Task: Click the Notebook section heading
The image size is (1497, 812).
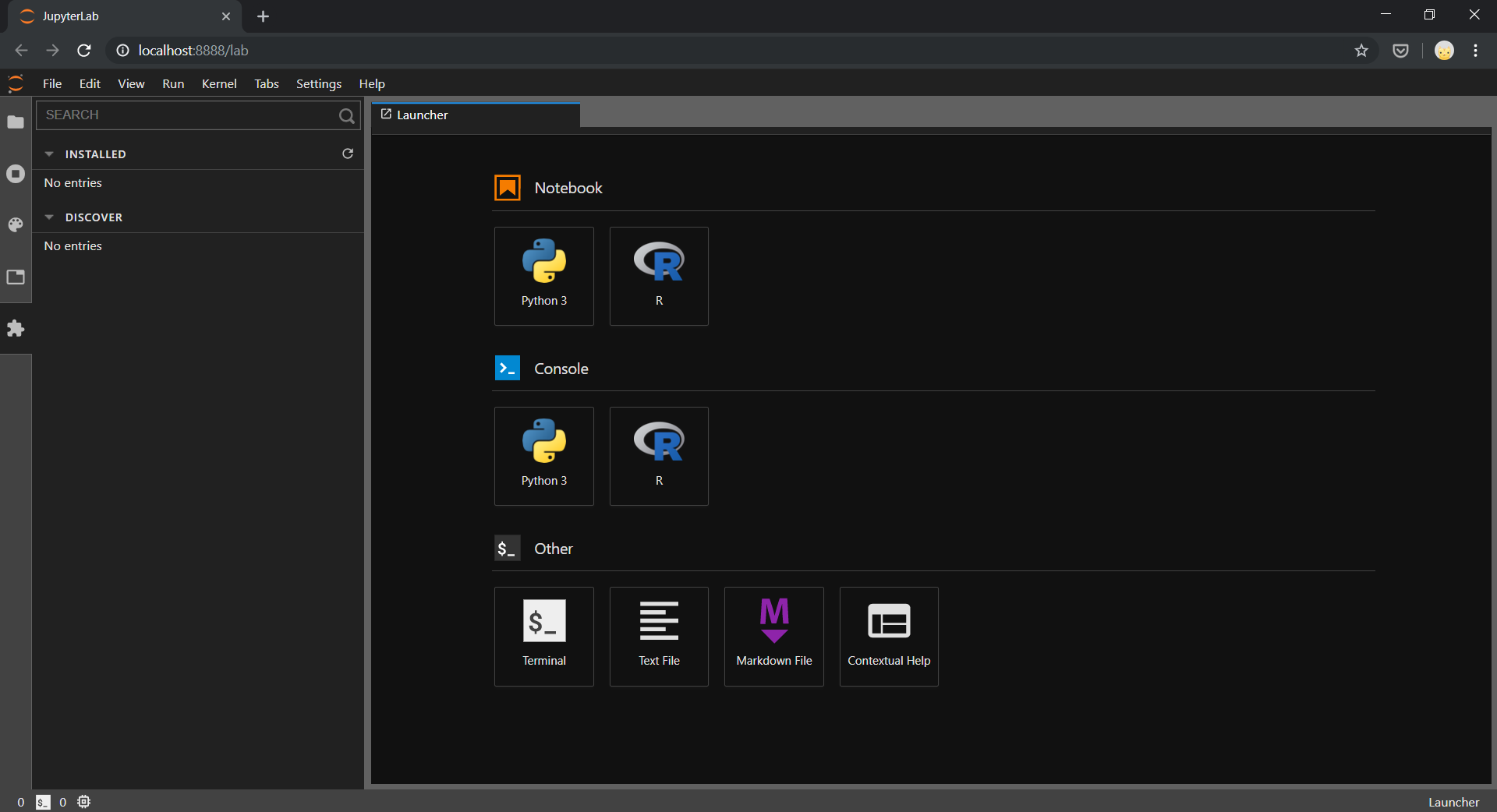Action: point(568,188)
